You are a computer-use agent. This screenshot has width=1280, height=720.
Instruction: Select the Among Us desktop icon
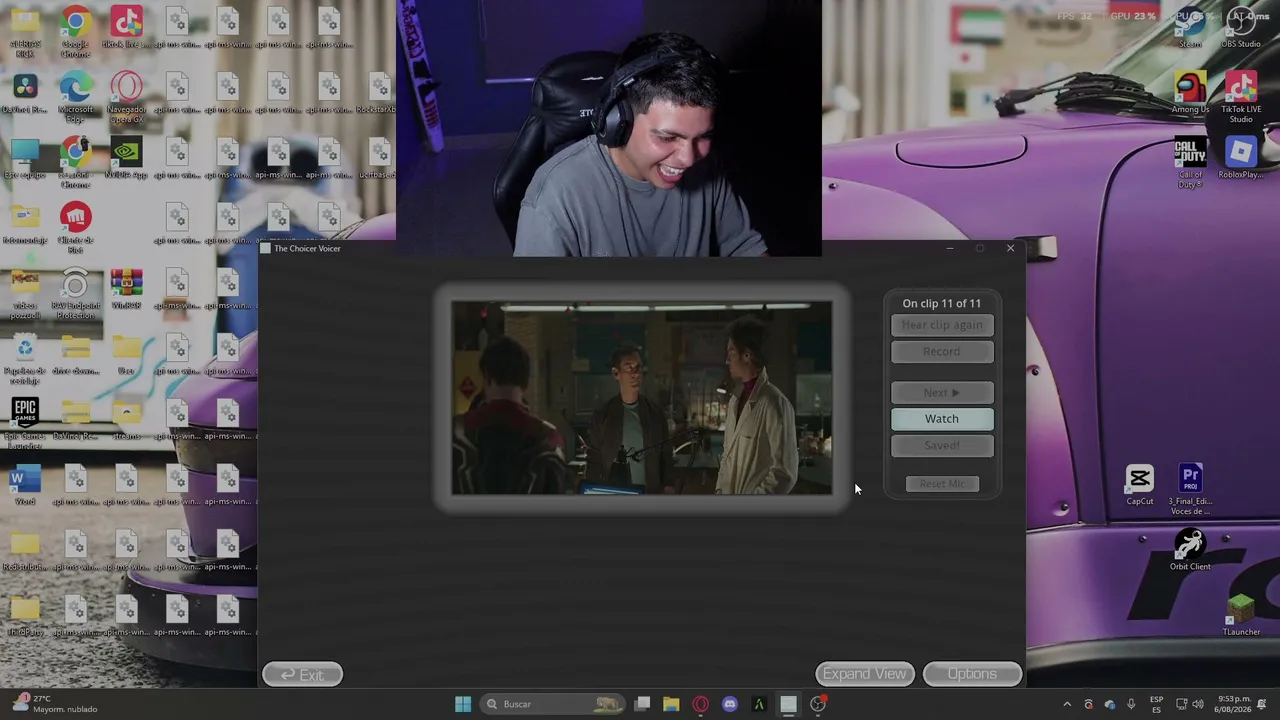1190,94
